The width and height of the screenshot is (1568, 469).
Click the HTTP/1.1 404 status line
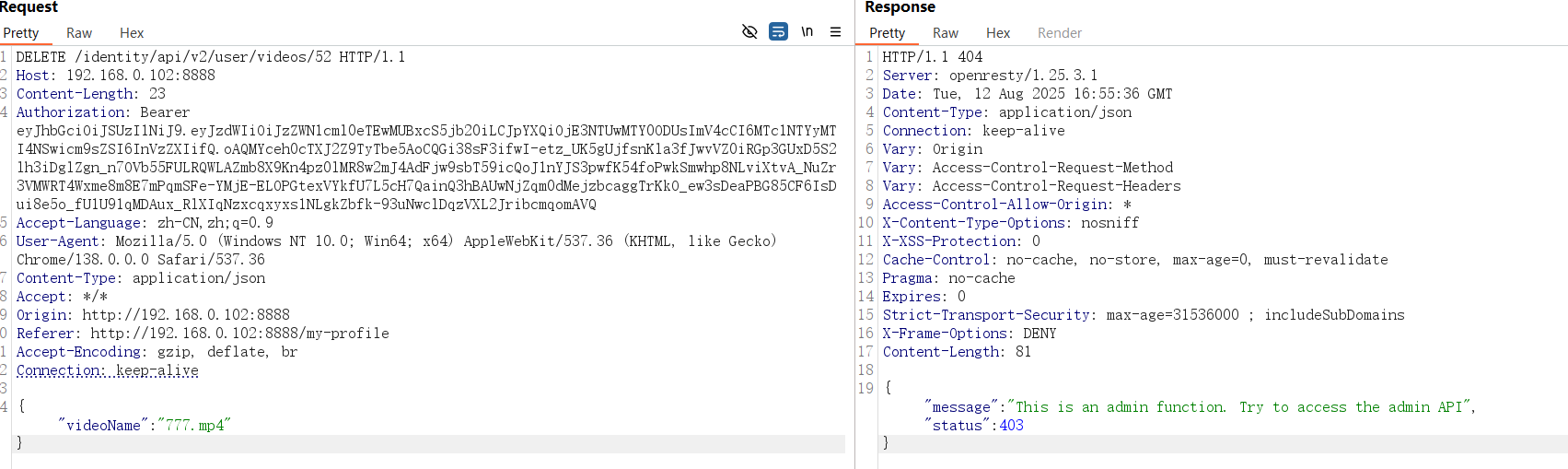(x=933, y=57)
